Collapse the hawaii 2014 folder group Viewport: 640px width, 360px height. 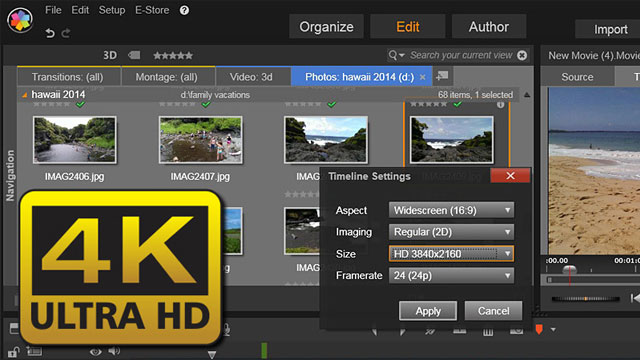24,95
